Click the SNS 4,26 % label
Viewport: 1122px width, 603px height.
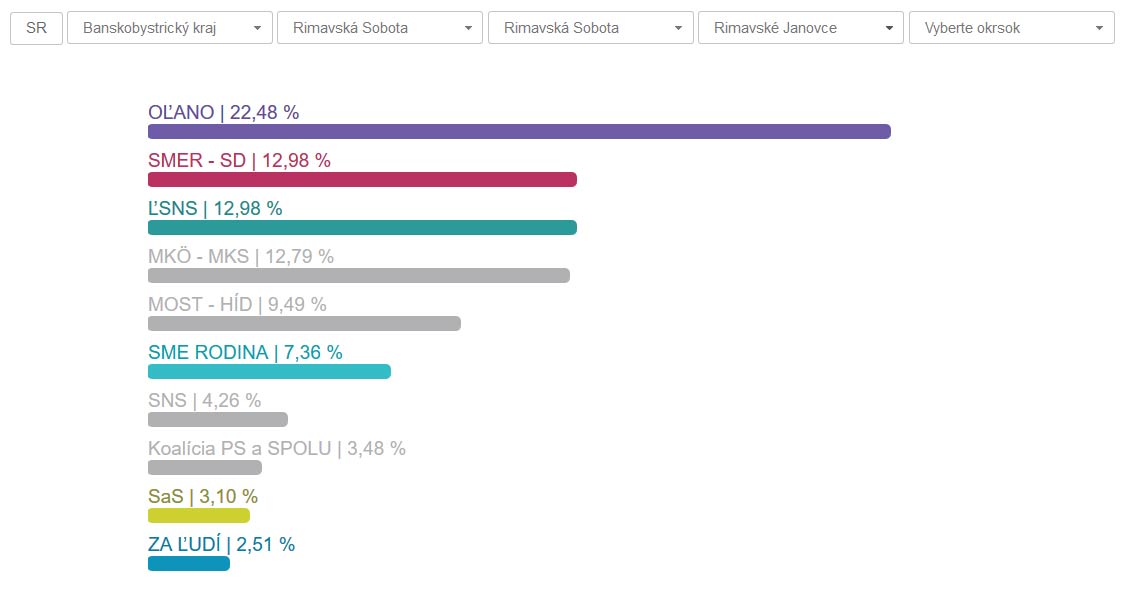coord(204,400)
